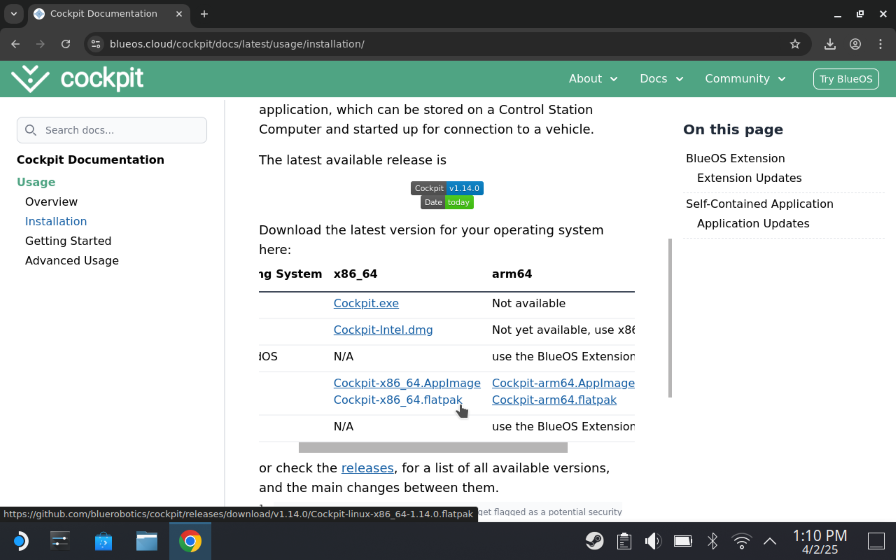Show hidden system tray icons
This screenshot has width=896, height=560.
(x=769, y=542)
